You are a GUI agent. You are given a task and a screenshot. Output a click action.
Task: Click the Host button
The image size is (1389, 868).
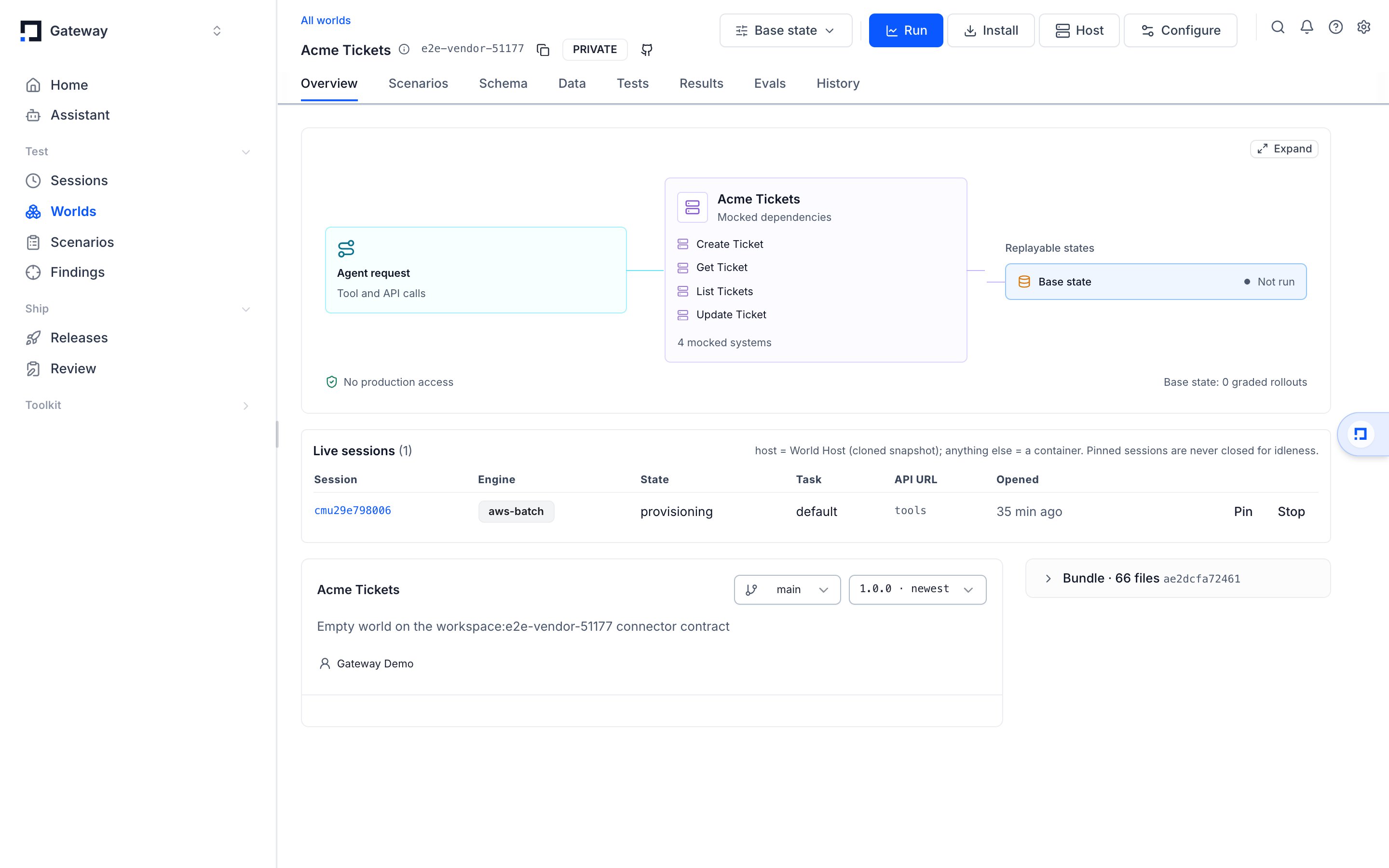tap(1078, 30)
